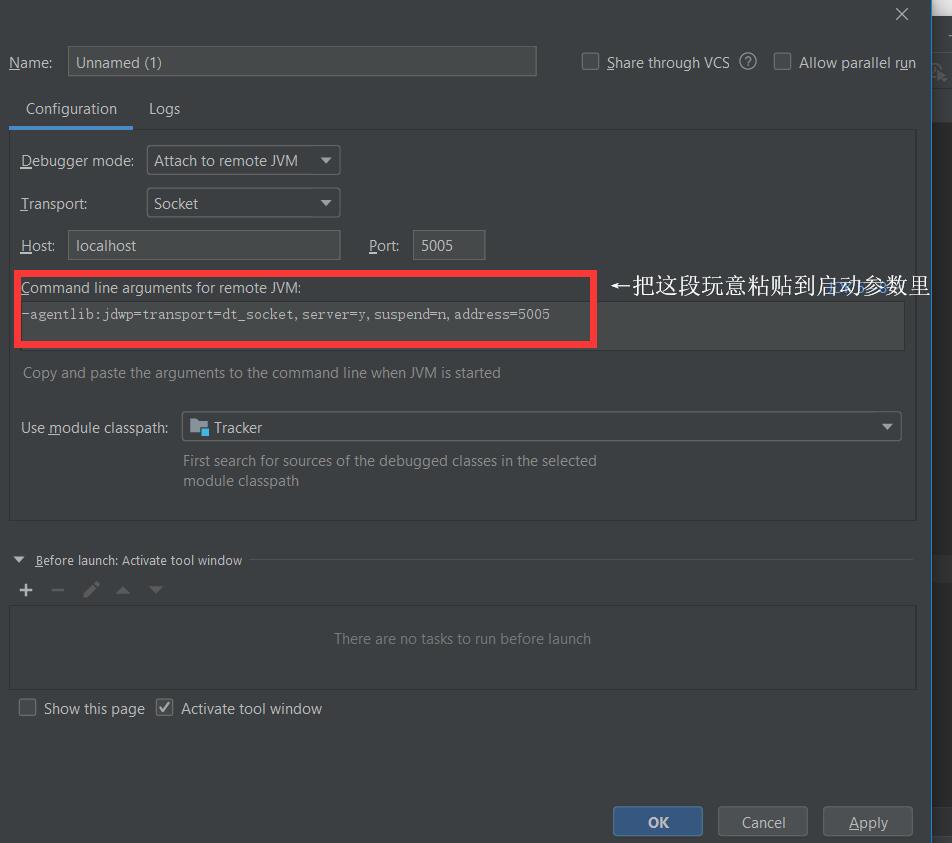Close the configuration dialog with X

point(902,14)
